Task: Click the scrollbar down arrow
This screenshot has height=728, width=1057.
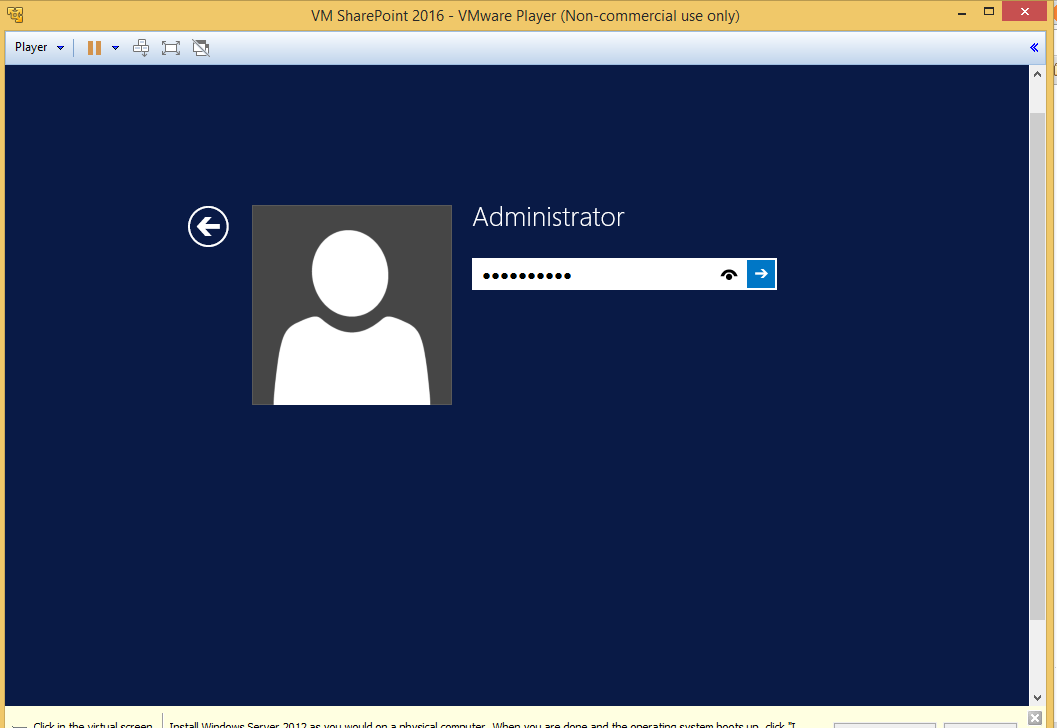Action: click(1037, 698)
